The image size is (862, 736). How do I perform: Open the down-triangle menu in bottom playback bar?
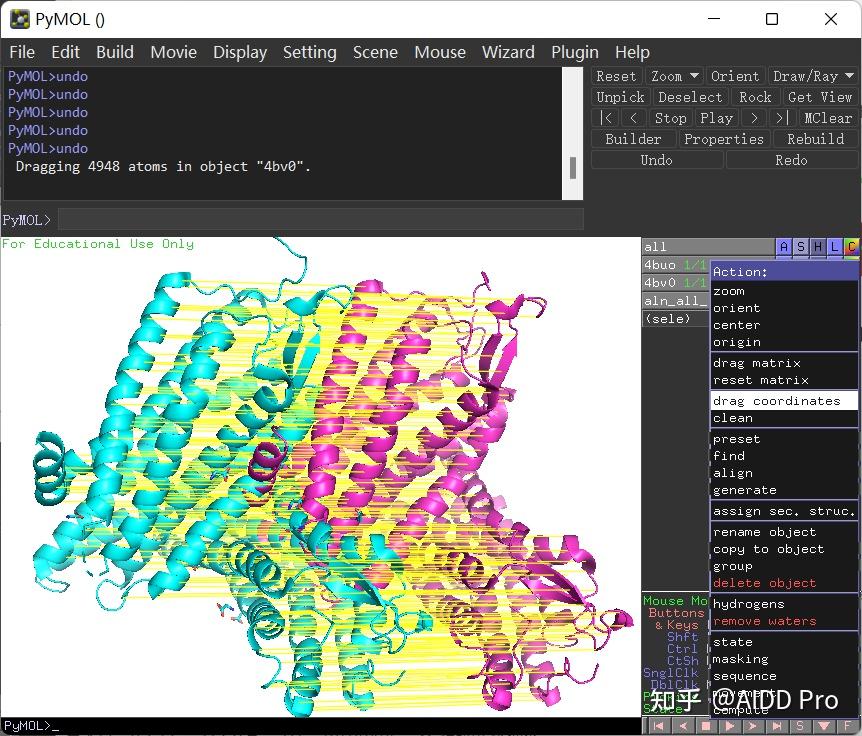[824, 726]
